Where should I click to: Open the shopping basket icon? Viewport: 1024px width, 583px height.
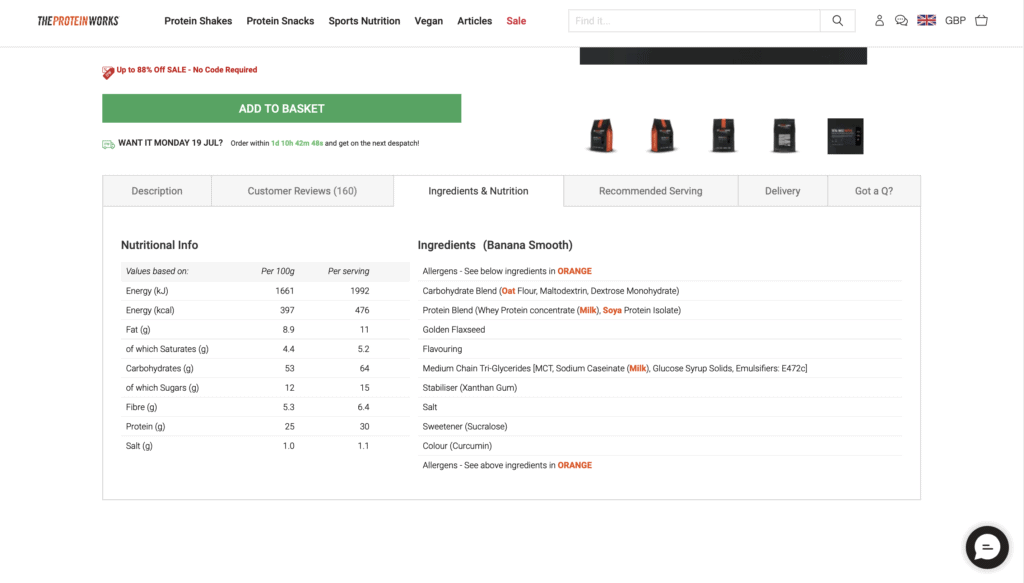[x=981, y=20]
